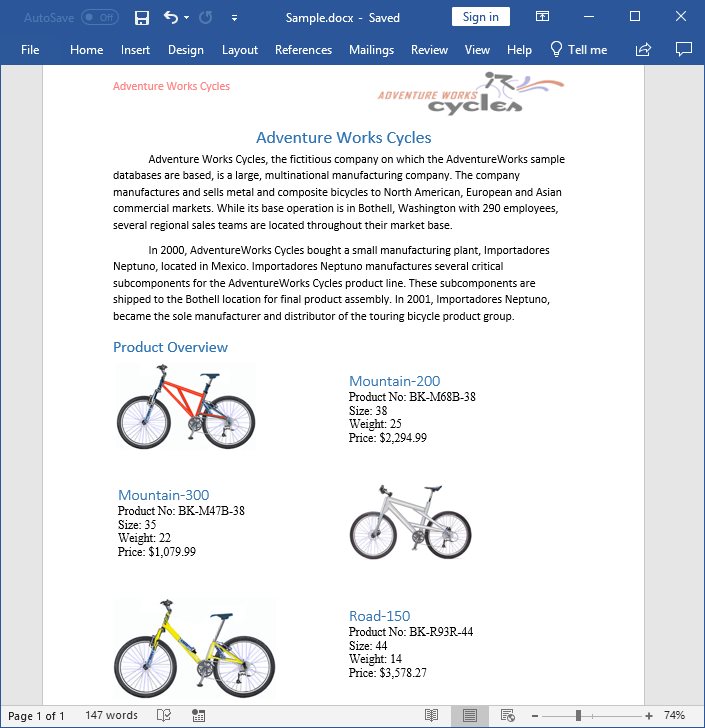
Task: Click Size: 38 line
Action: 368,410
